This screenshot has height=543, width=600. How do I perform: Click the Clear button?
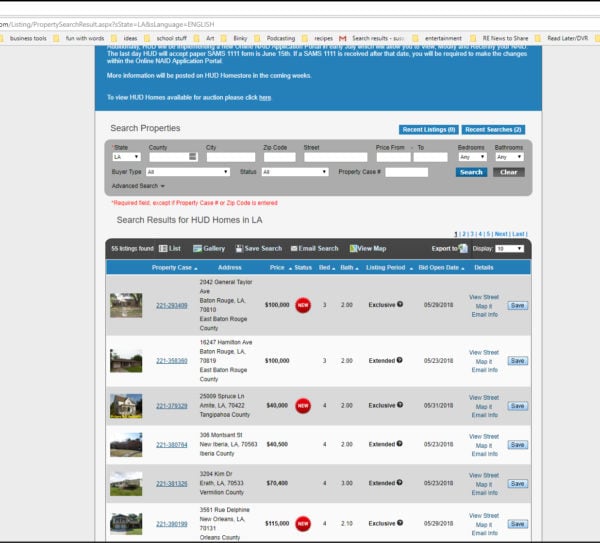coord(509,172)
